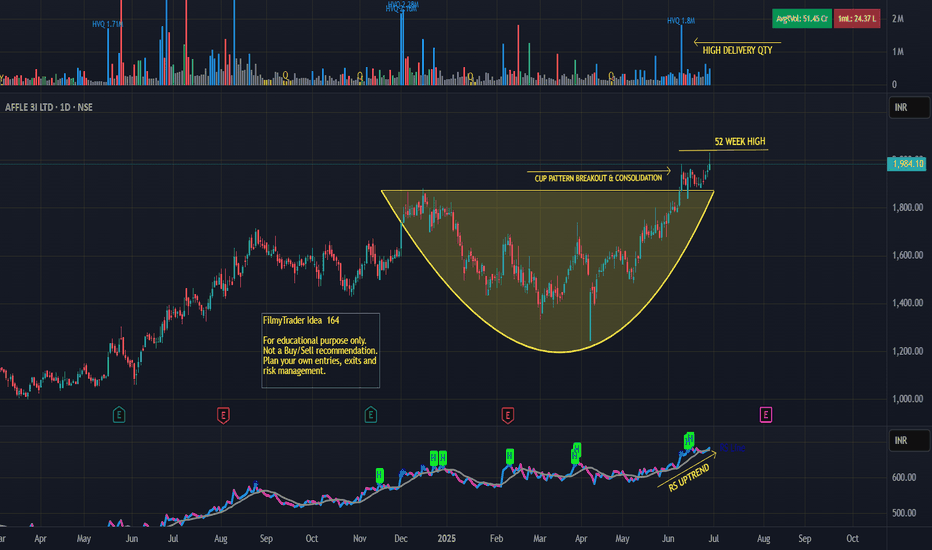The image size is (932, 550).
Task: Click the pink upcoming earnings E marker near August 2025
Action: 766,414
